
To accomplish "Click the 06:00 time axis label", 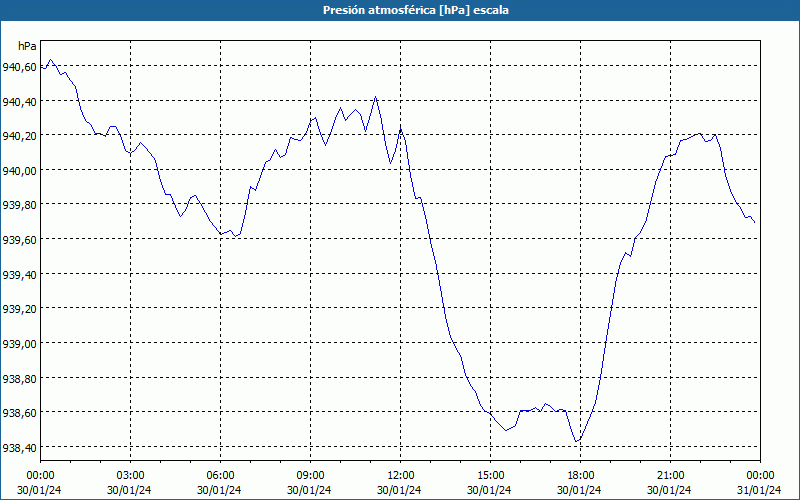I will 220,476.
